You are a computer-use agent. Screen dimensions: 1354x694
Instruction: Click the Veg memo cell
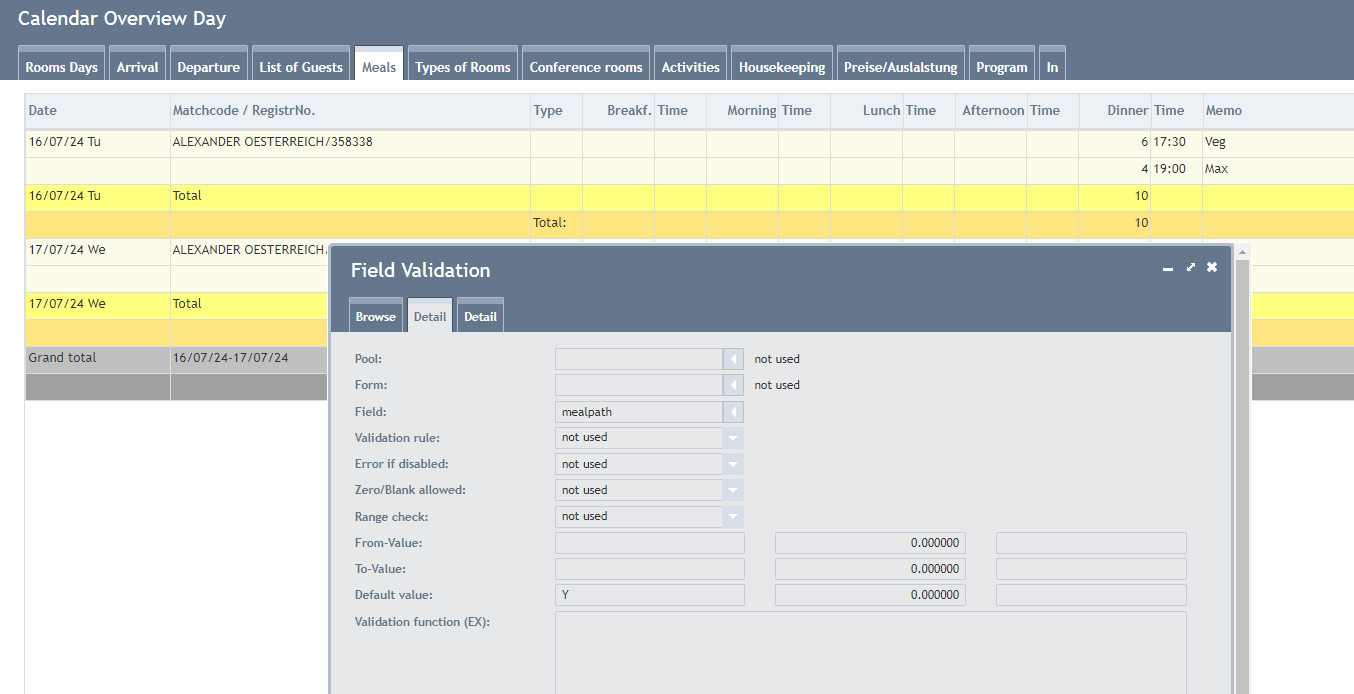pos(1278,143)
